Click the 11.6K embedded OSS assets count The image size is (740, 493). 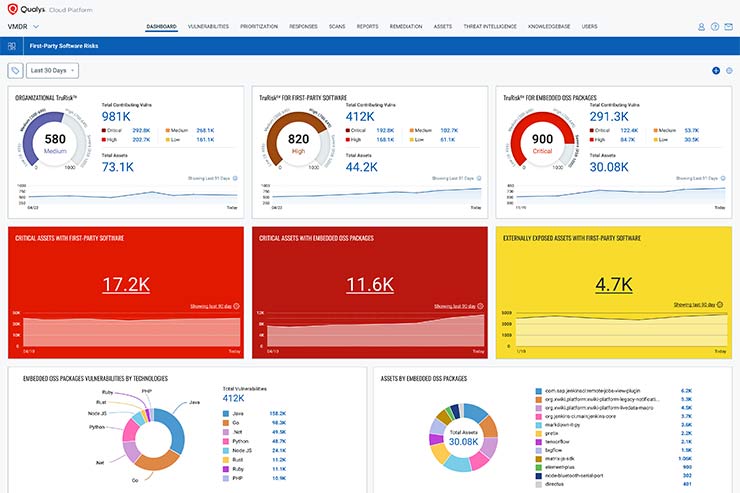point(370,285)
